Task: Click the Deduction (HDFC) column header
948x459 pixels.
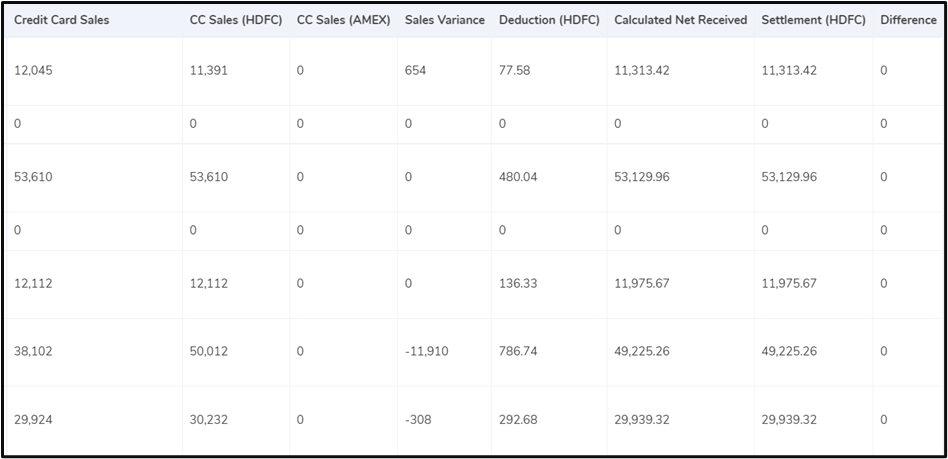Action: tap(549, 20)
